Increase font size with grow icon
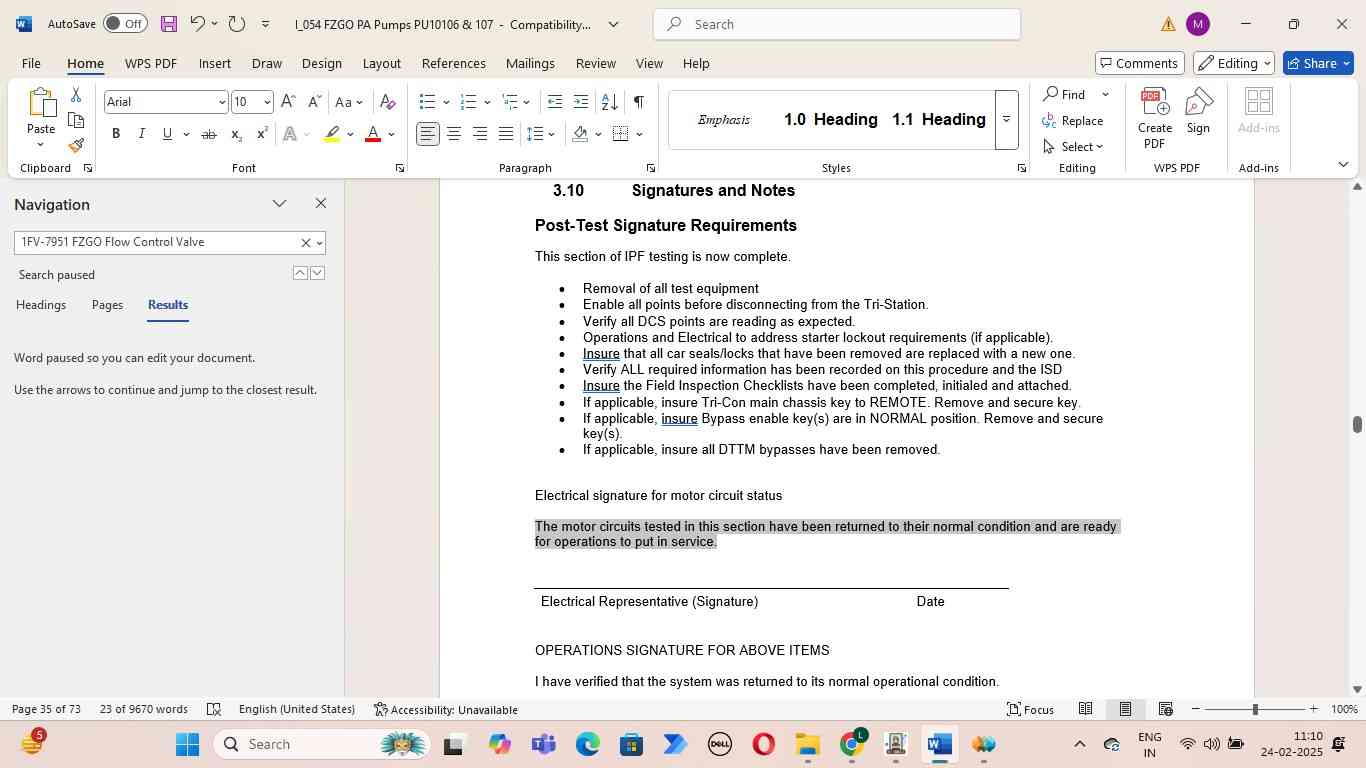The height and width of the screenshot is (768, 1366). pos(288,102)
